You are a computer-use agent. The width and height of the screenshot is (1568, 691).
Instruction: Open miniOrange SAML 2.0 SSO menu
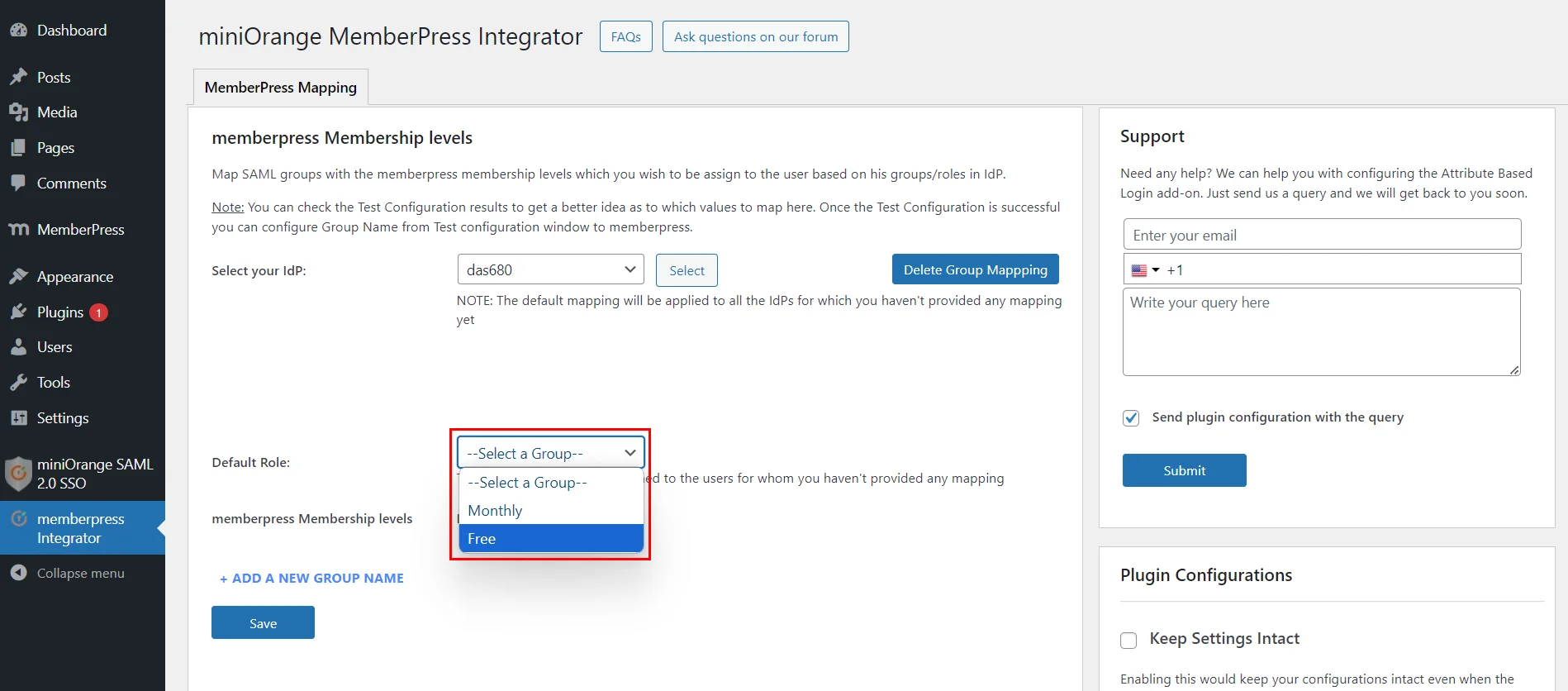coord(83,474)
